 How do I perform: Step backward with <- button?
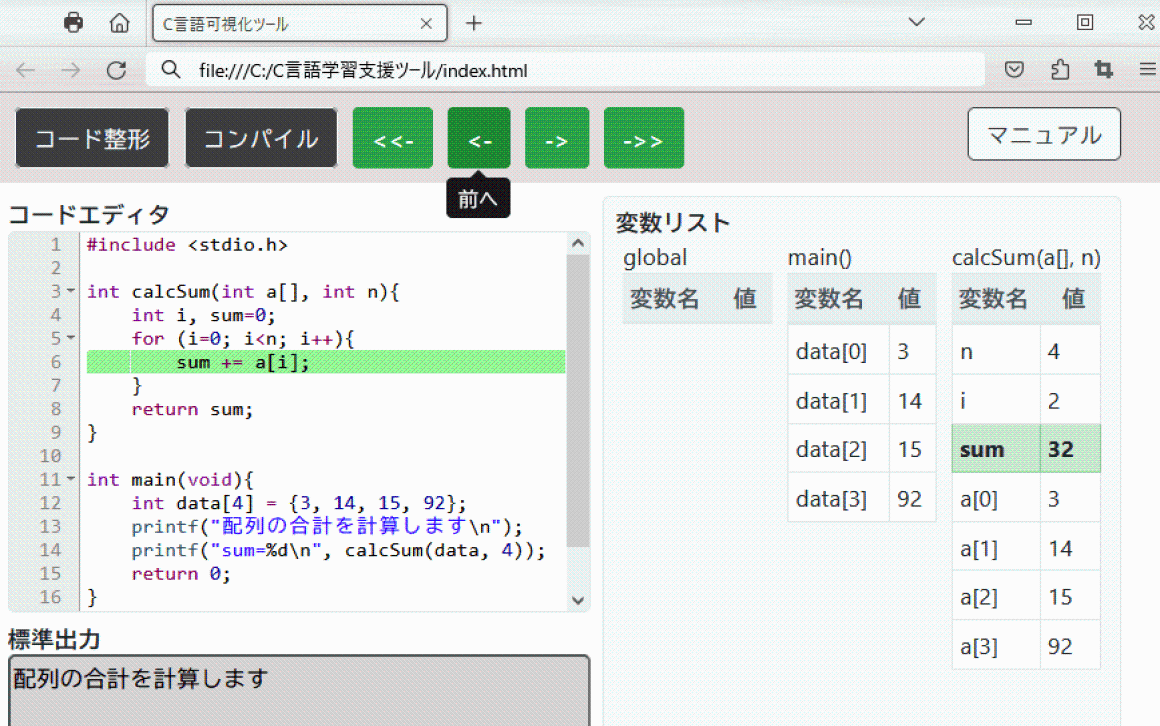click(x=479, y=138)
